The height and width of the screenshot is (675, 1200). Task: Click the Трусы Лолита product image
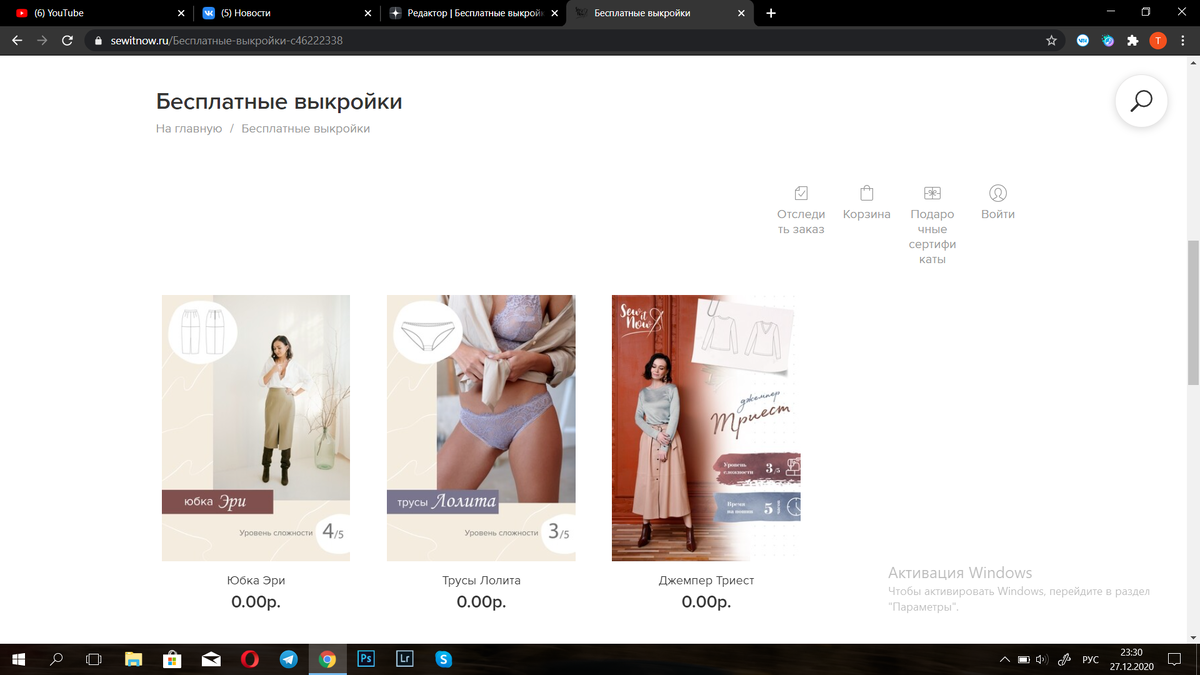click(481, 428)
